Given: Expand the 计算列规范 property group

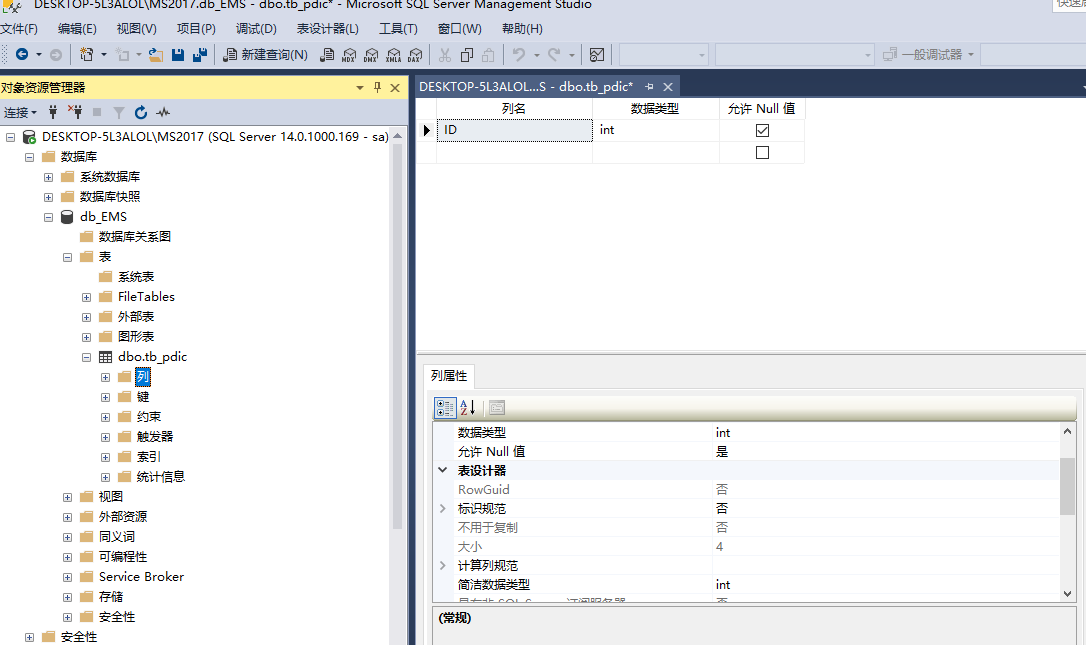Looking at the screenshot, I should pyautogui.click(x=443, y=565).
